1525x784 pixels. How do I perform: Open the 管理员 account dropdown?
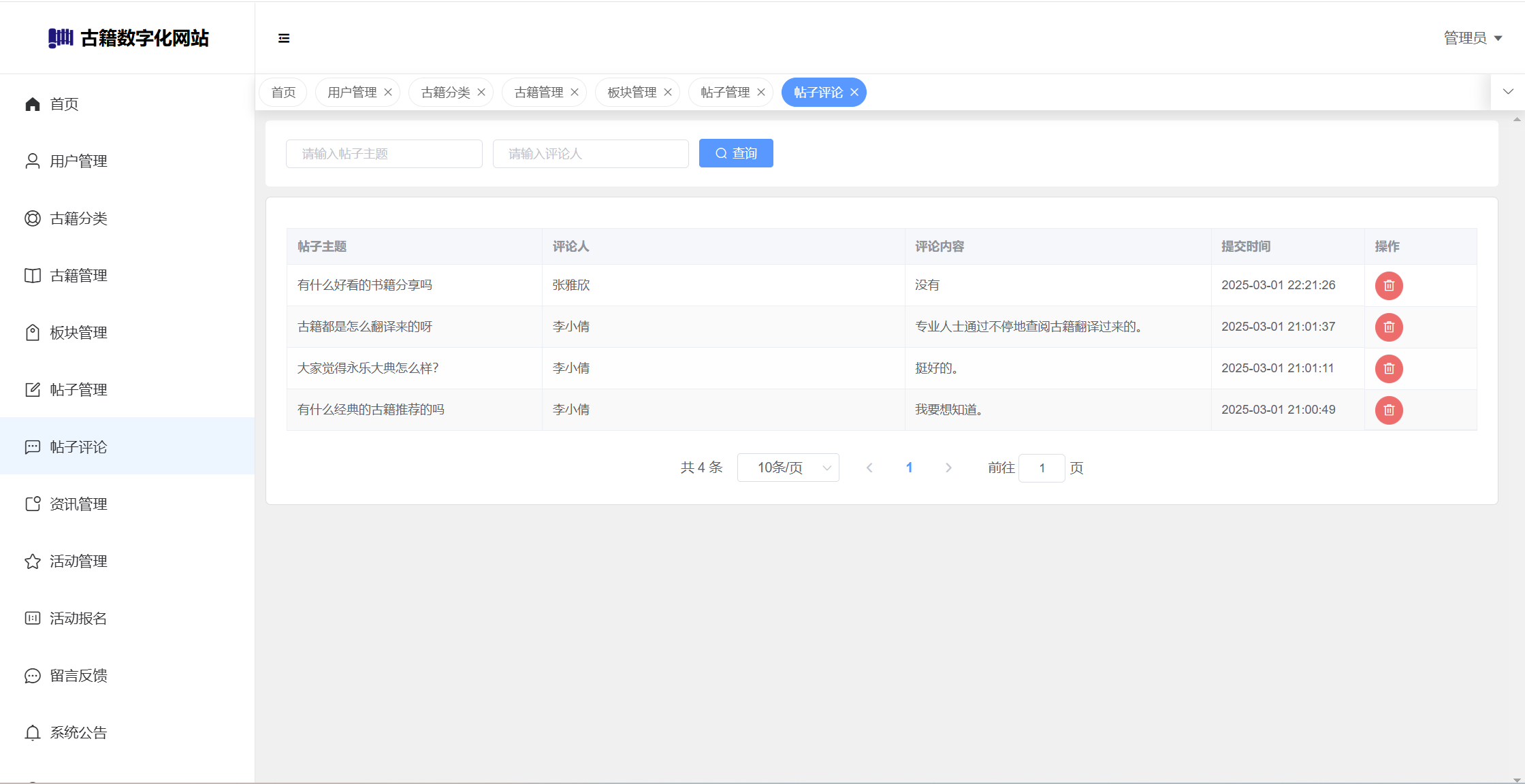(x=1473, y=38)
